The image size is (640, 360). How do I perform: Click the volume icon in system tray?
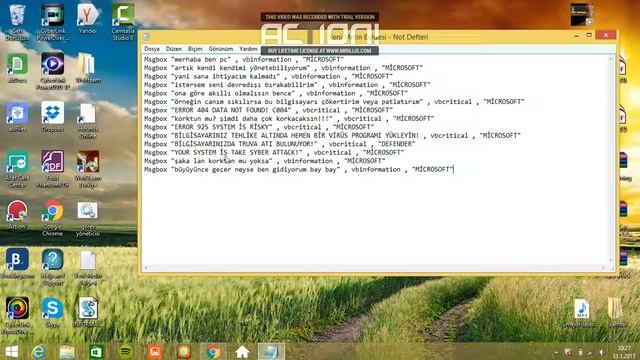pos(602,352)
